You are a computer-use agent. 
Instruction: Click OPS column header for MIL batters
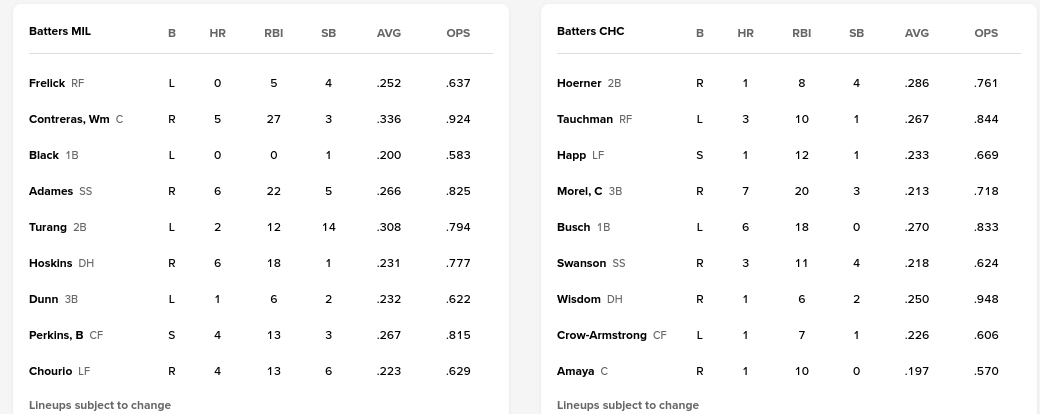point(458,33)
